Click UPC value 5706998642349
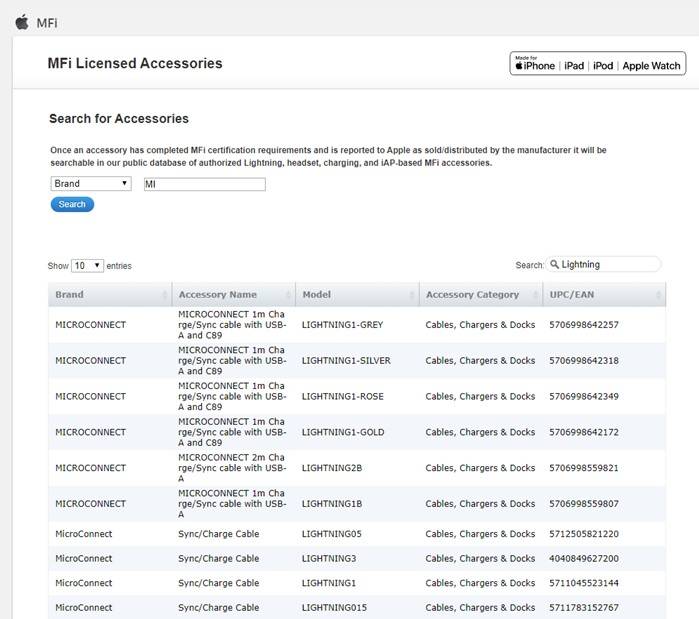 [x=584, y=396]
